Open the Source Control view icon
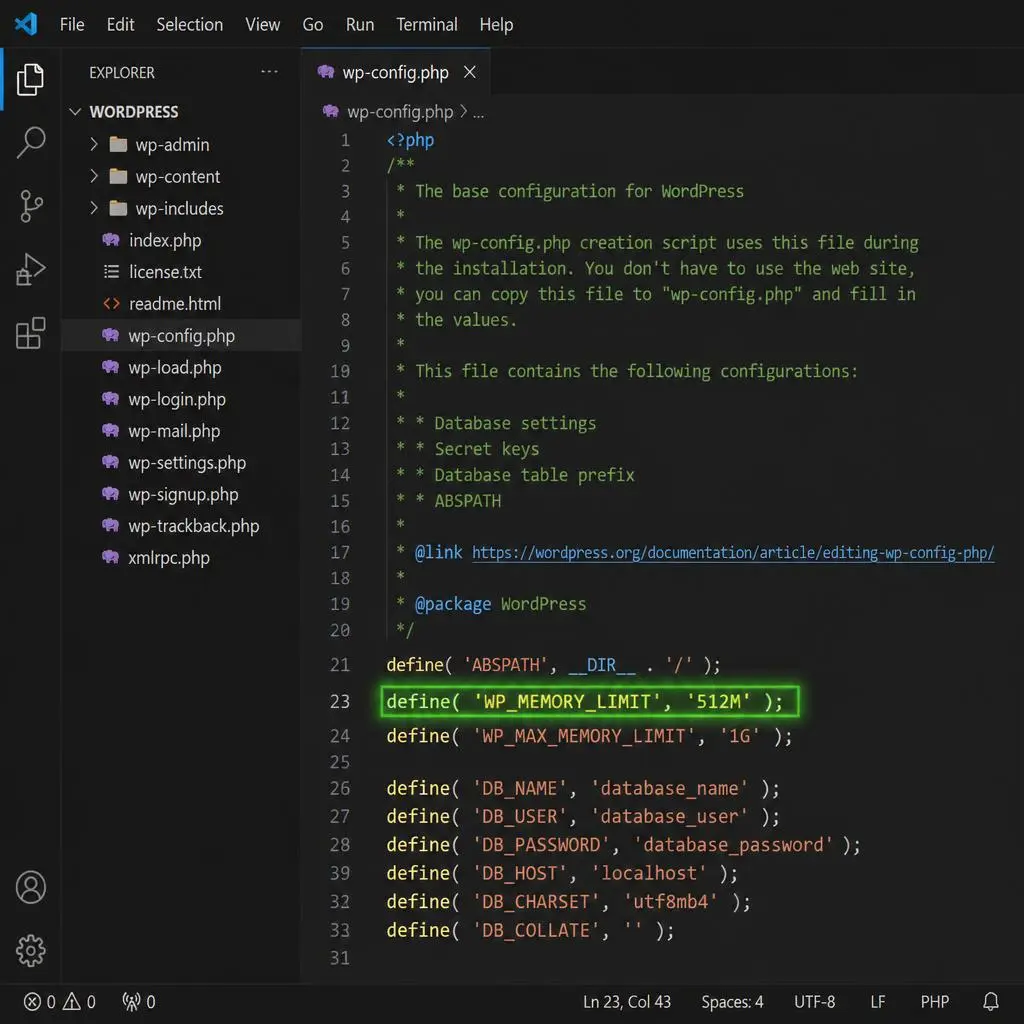 (30, 206)
